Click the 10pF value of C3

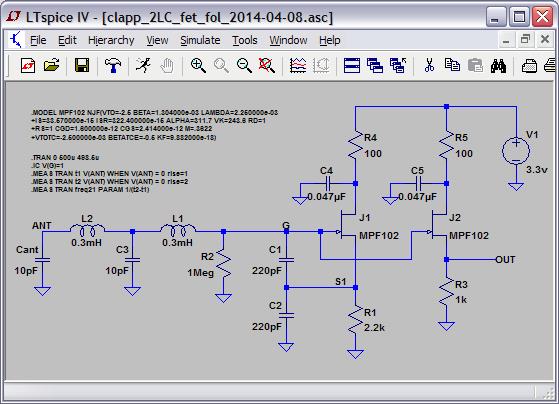click(x=117, y=271)
